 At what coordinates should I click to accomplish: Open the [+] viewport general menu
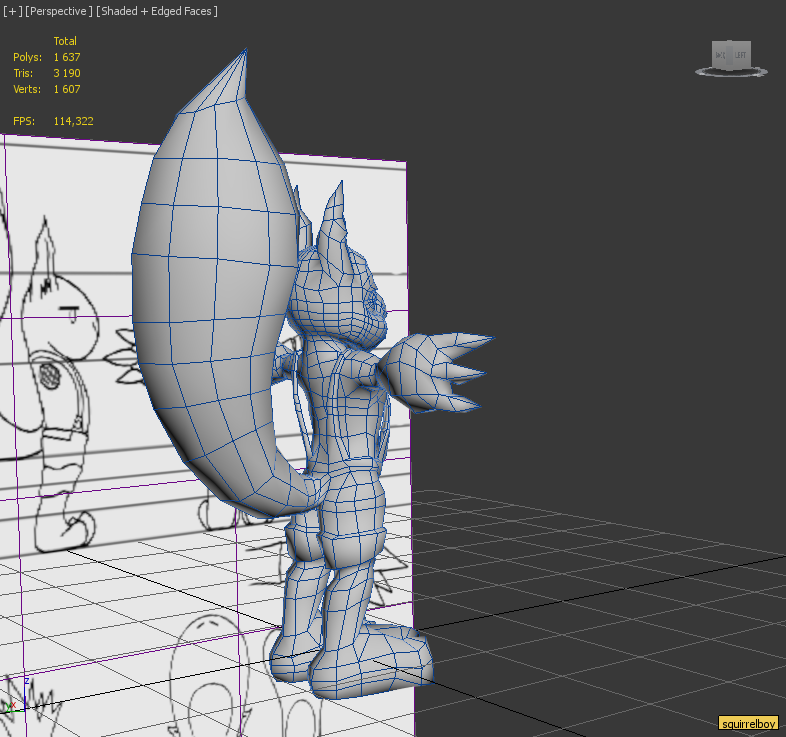click(13, 11)
